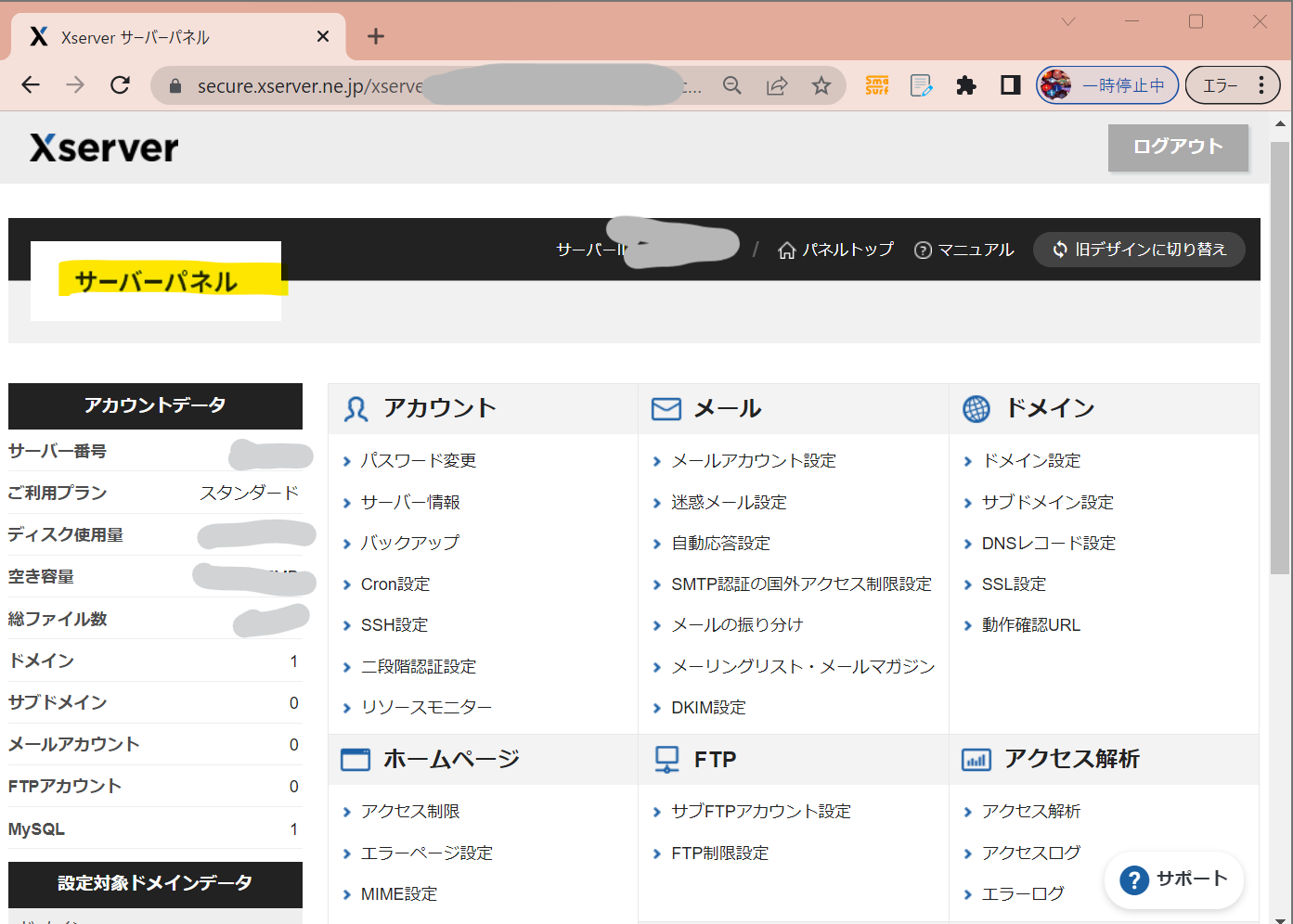Open 自動応答設定
This screenshot has width=1293, height=924.
720,543
